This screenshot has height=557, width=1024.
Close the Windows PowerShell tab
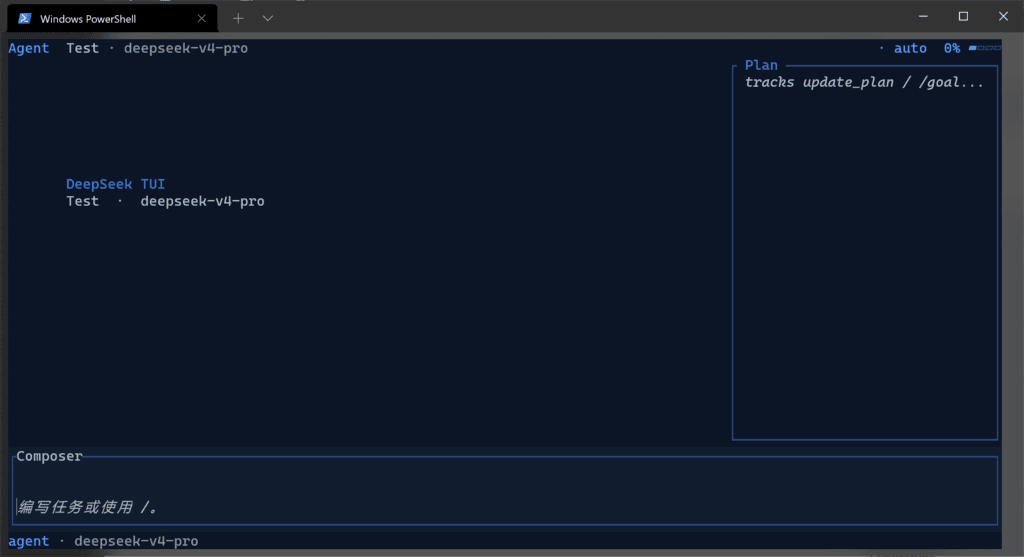(201, 18)
